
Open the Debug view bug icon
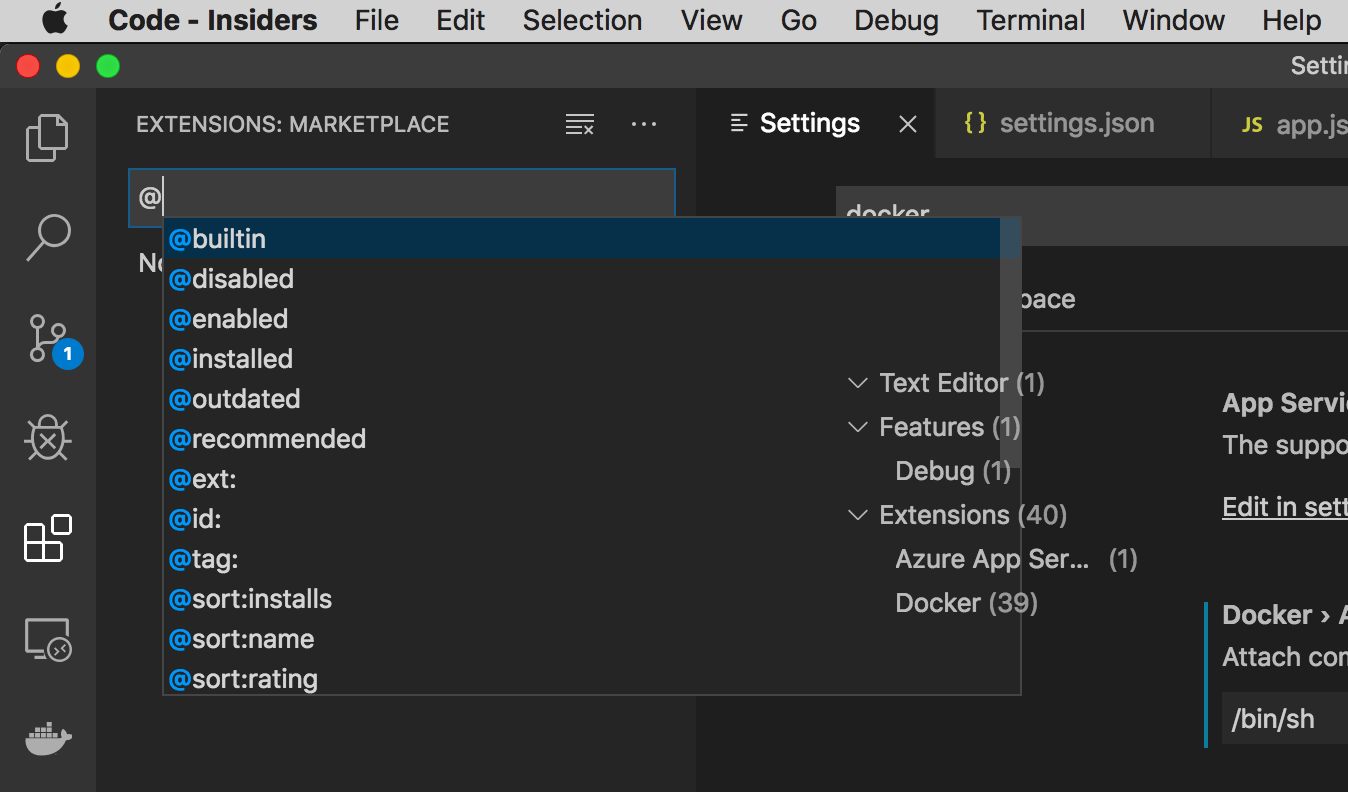47,438
